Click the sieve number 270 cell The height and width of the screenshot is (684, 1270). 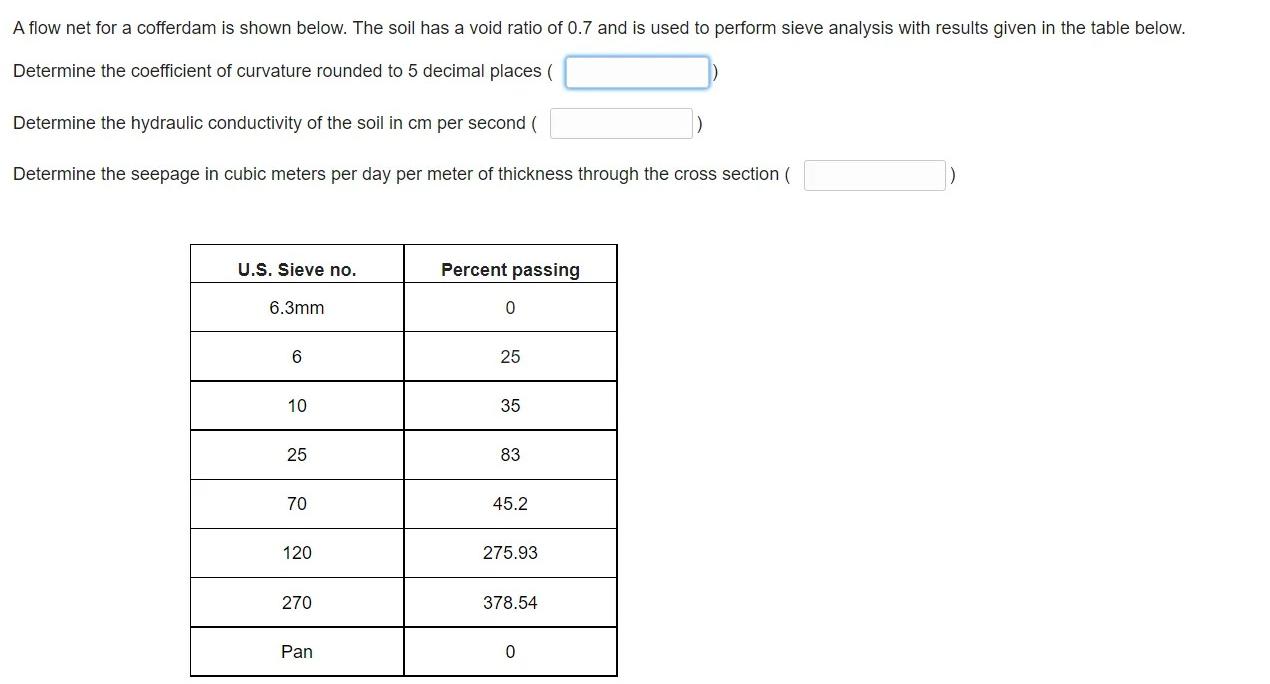coord(296,601)
